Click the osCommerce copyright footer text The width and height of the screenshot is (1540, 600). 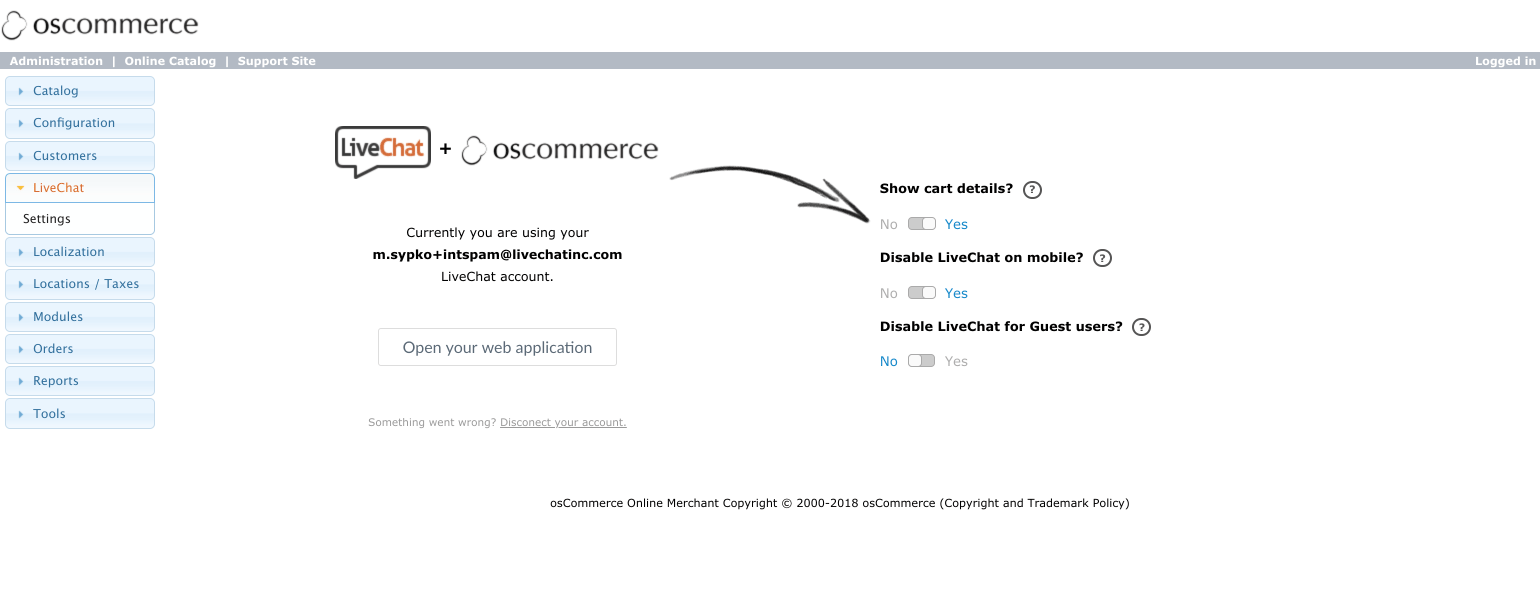[x=840, y=503]
